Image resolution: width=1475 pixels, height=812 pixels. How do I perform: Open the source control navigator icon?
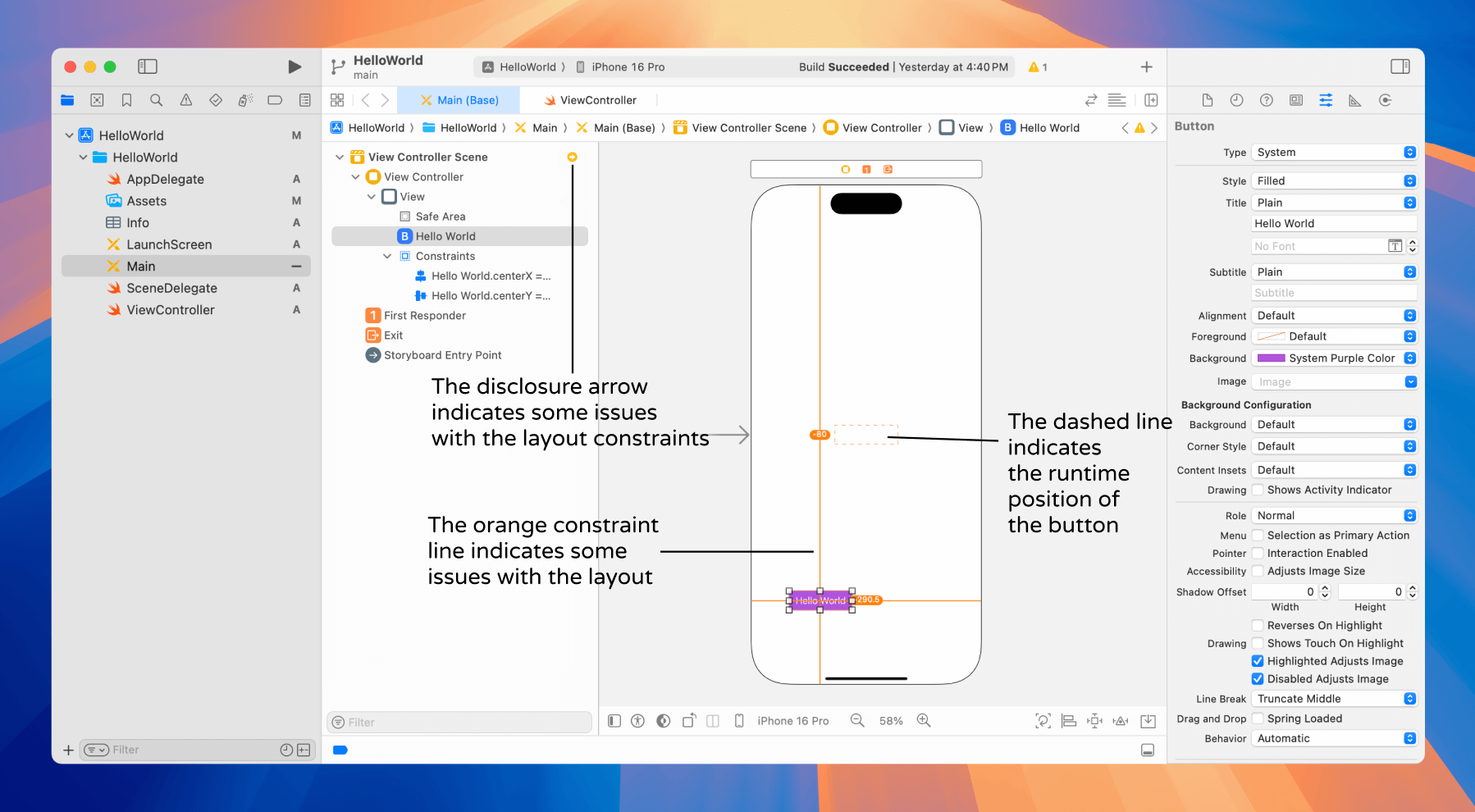[97, 100]
